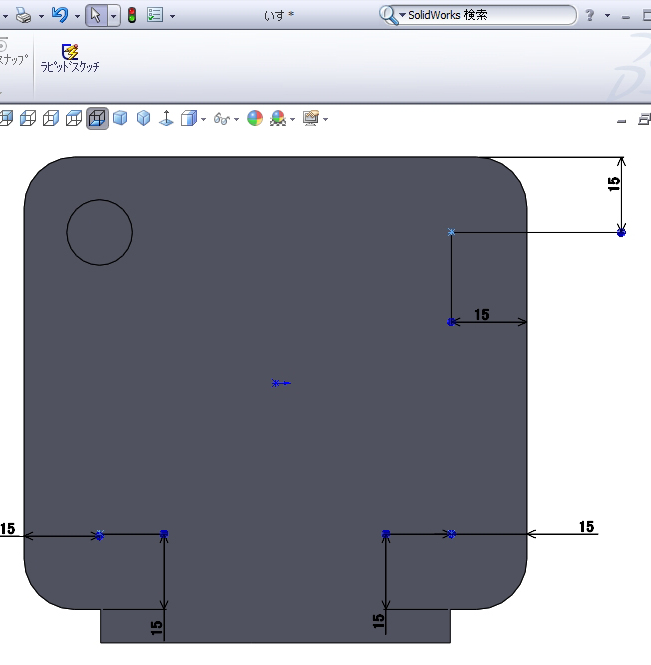Toggle the Rapid Sketch (ラピッドスケッチ) tool
651x665 pixels.
click(x=70, y=57)
